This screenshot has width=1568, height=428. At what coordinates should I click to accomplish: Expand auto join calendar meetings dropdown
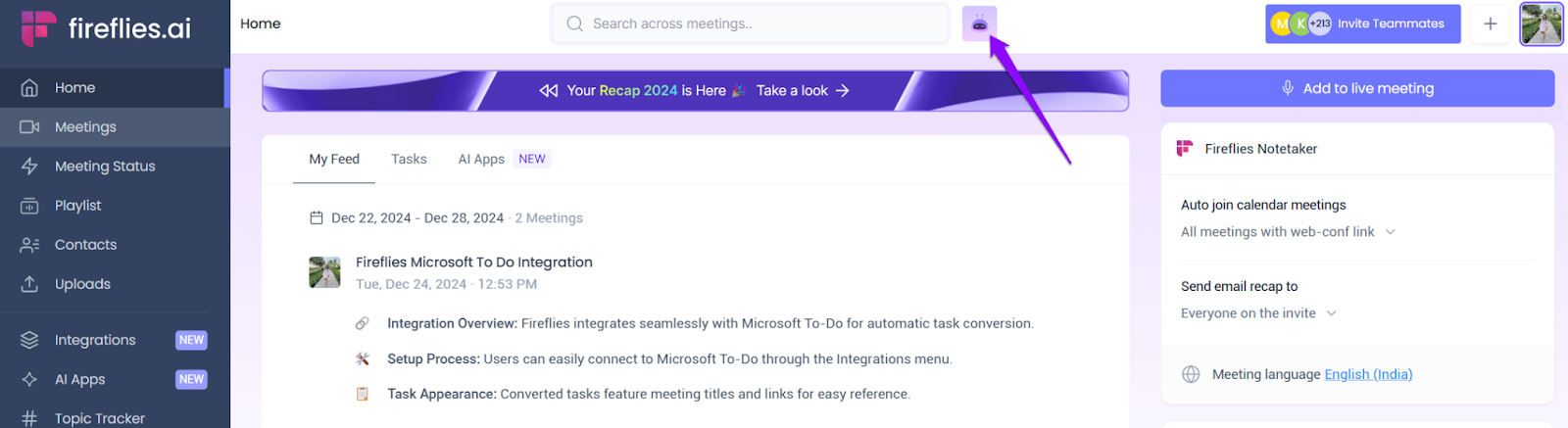1288,232
